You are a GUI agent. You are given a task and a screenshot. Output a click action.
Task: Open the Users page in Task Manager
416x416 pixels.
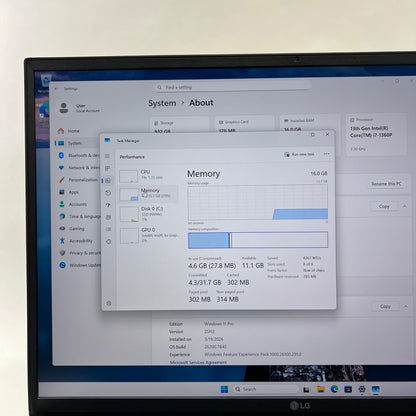108,217
